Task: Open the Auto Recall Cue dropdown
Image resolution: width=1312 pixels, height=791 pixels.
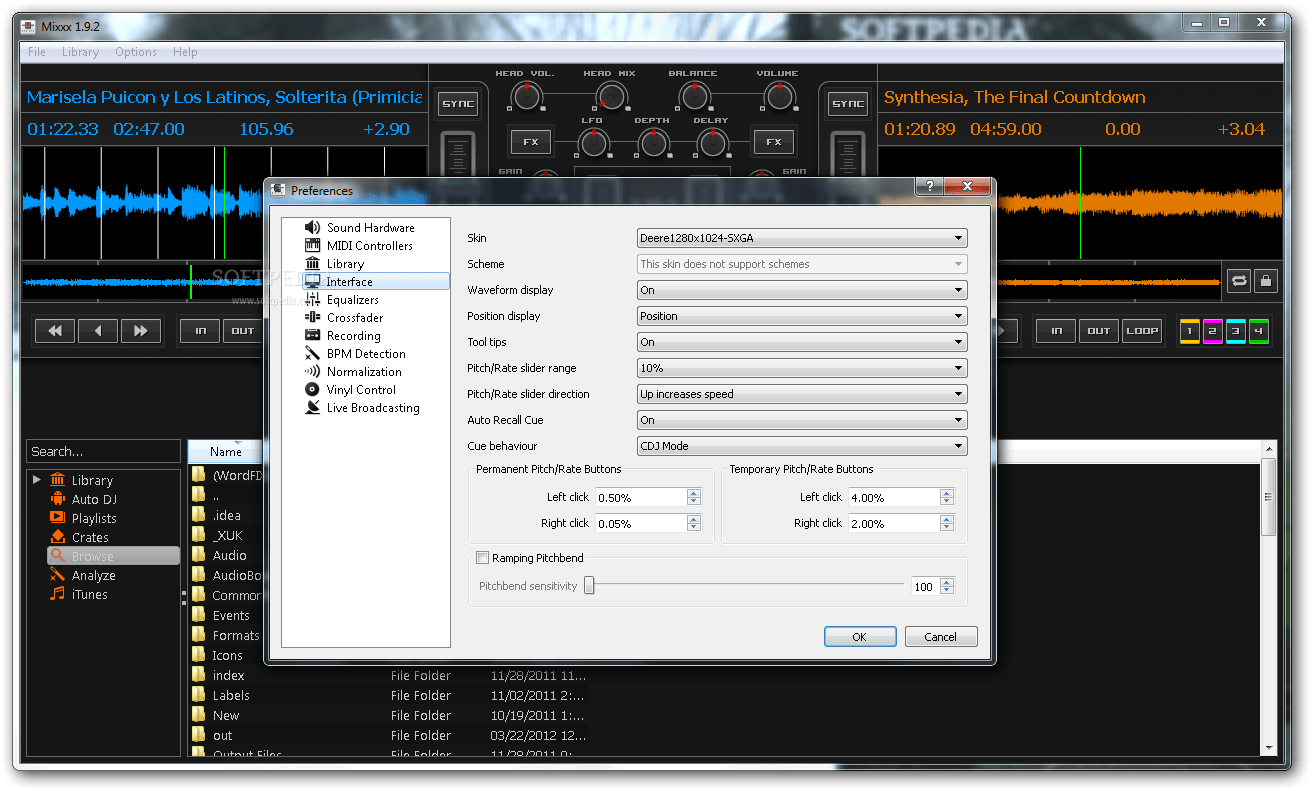Action: tap(802, 420)
